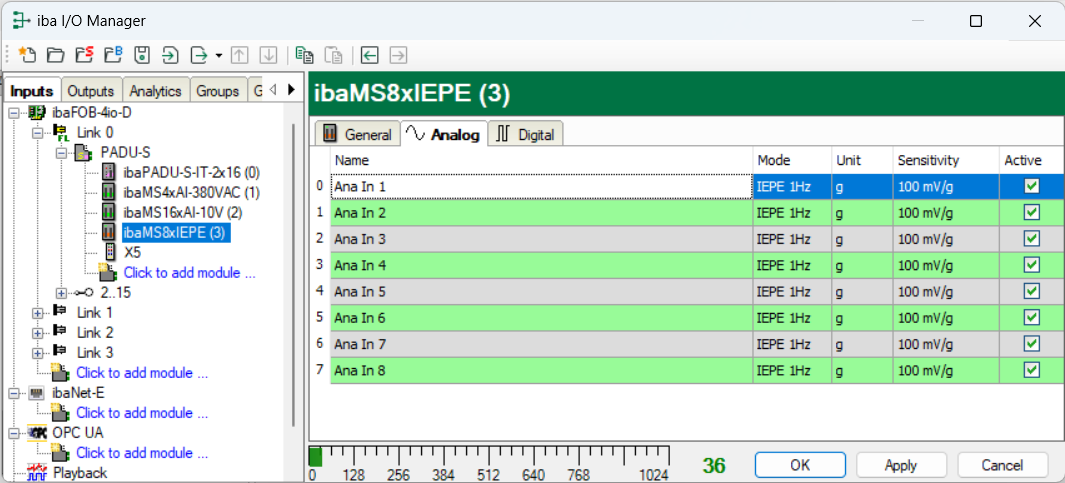Edit the Ana In 1 name field

pos(541,185)
